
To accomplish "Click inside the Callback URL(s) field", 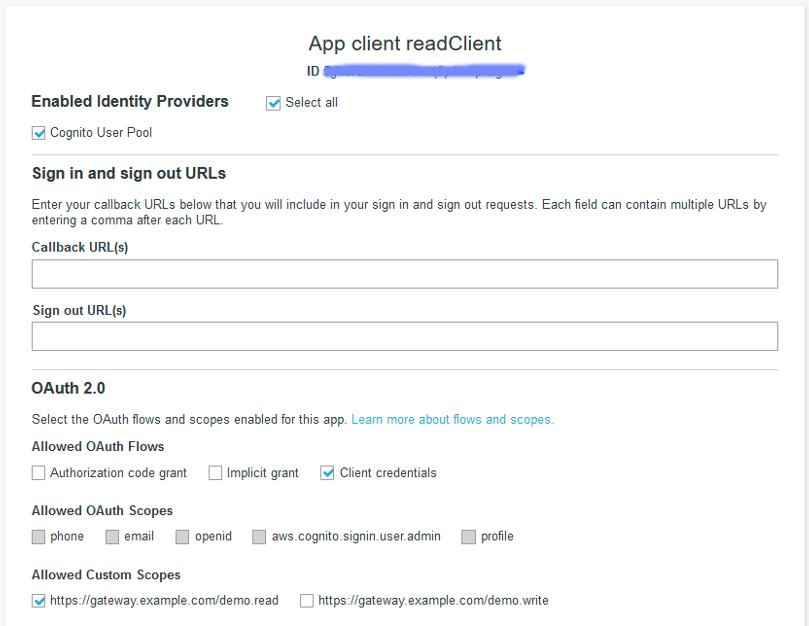I will 404,273.
